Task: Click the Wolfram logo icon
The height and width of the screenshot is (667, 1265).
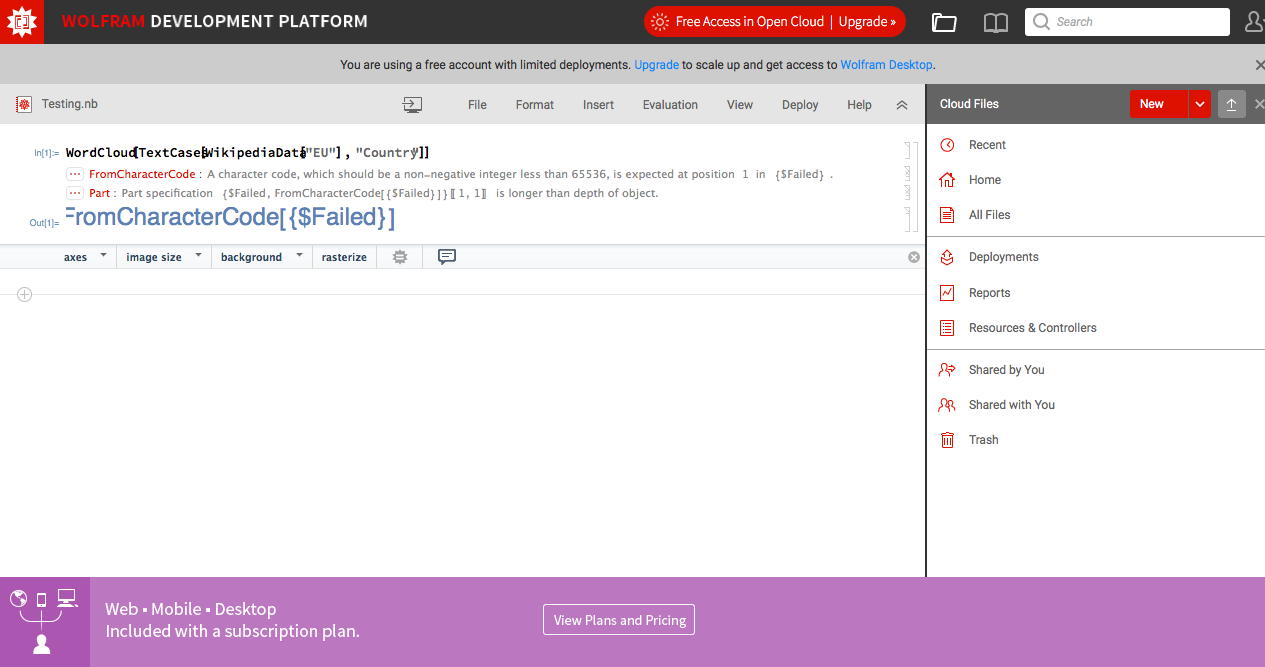Action: pyautogui.click(x=22, y=22)
